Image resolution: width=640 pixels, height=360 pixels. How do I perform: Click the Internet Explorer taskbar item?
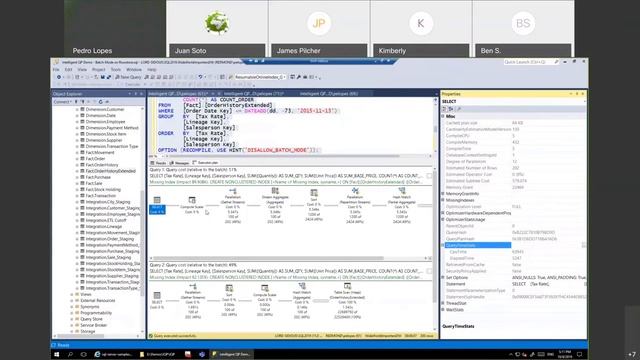coord(113,354)
